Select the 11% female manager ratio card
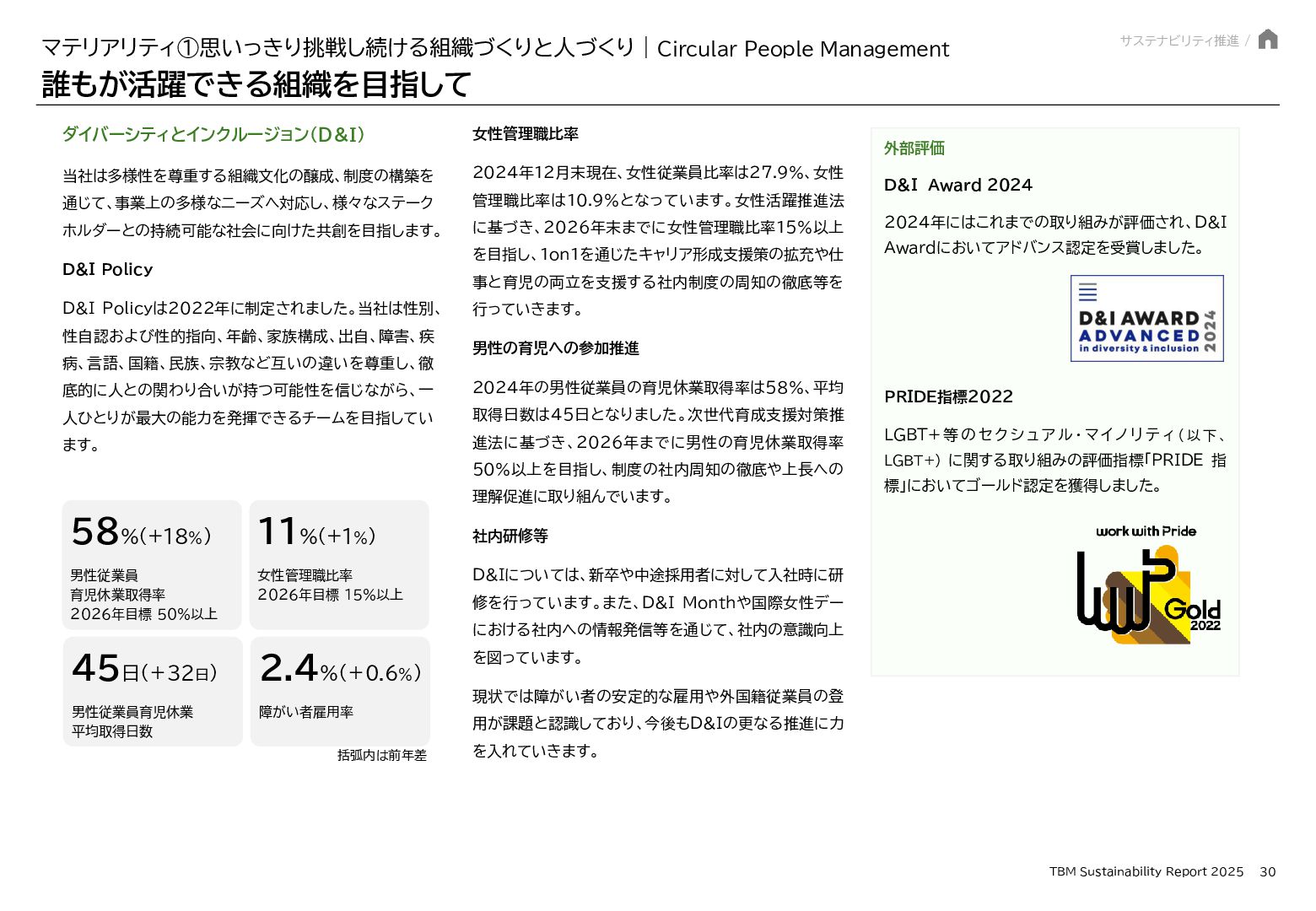Viewport: 1316px width, 911px height. (339, 565)
